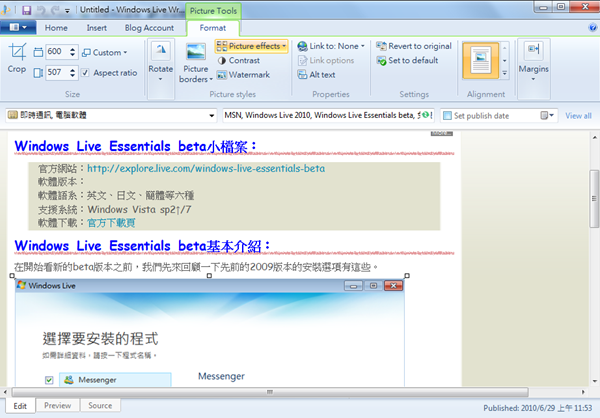
Task: Click the 官方下載頁 download link
Action: [111, 223]
